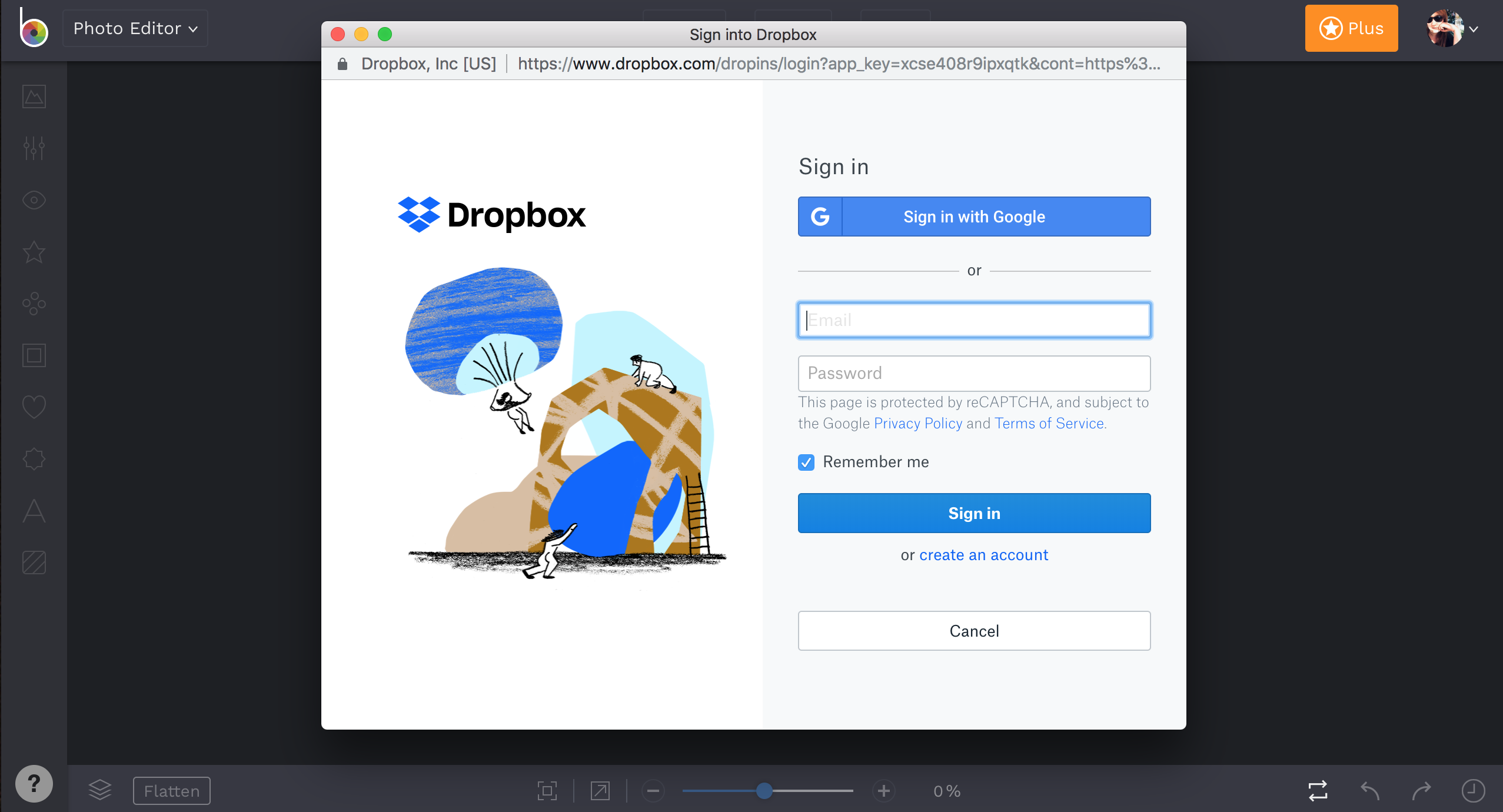Open the Edit sliders tool in sidebar
This screenshot has height=812, width=1503.
34,148
